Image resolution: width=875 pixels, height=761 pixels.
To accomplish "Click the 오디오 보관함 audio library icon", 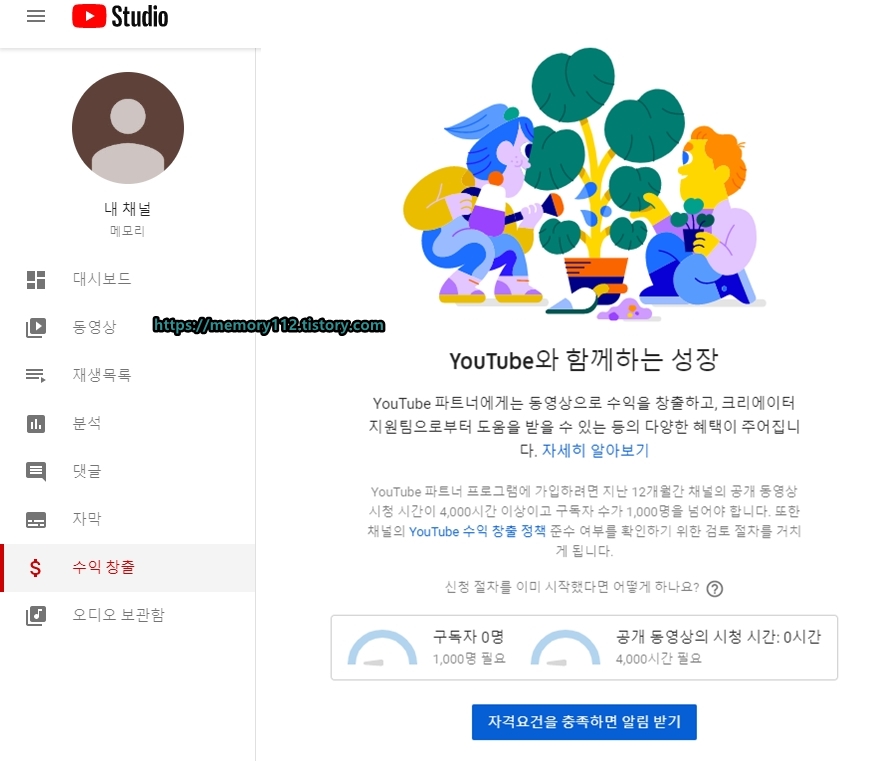I will [36, 616].
